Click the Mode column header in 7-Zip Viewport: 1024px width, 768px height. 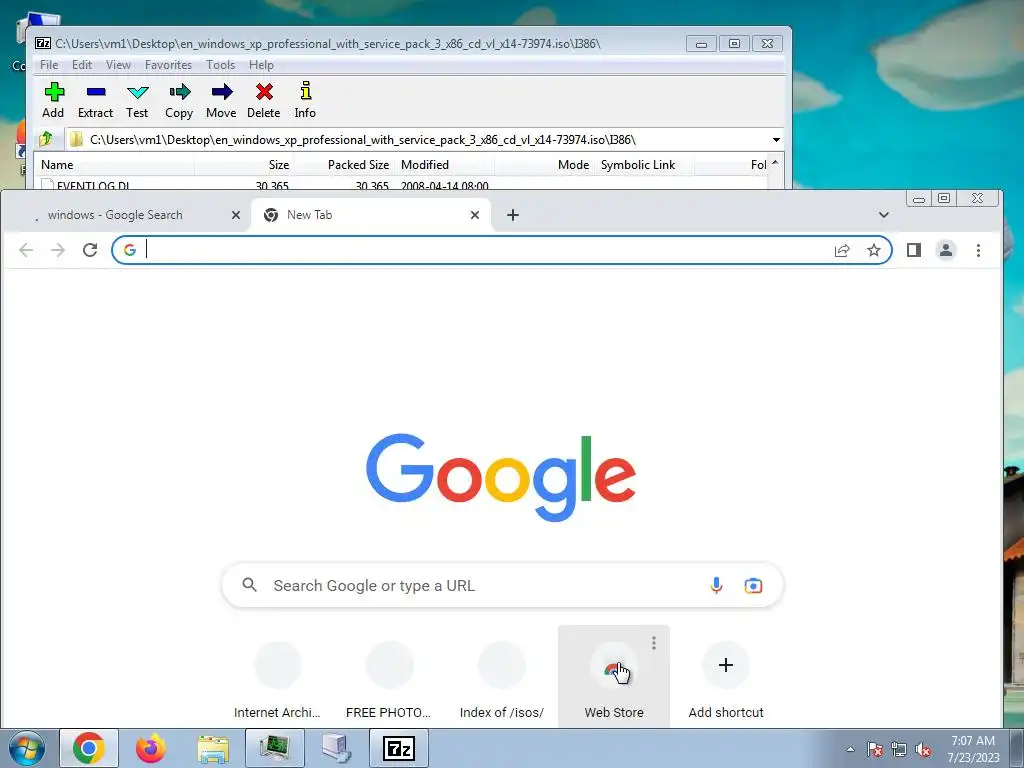click(545, 165)
